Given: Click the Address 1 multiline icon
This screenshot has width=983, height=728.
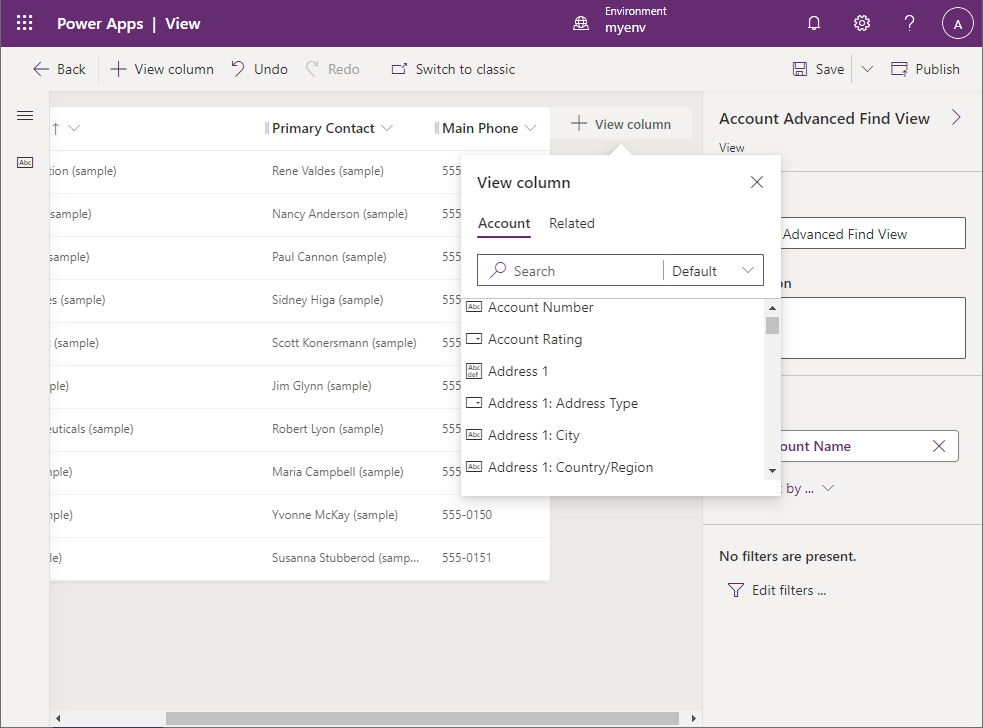Looking at the screenshot, I should [474, 371].
